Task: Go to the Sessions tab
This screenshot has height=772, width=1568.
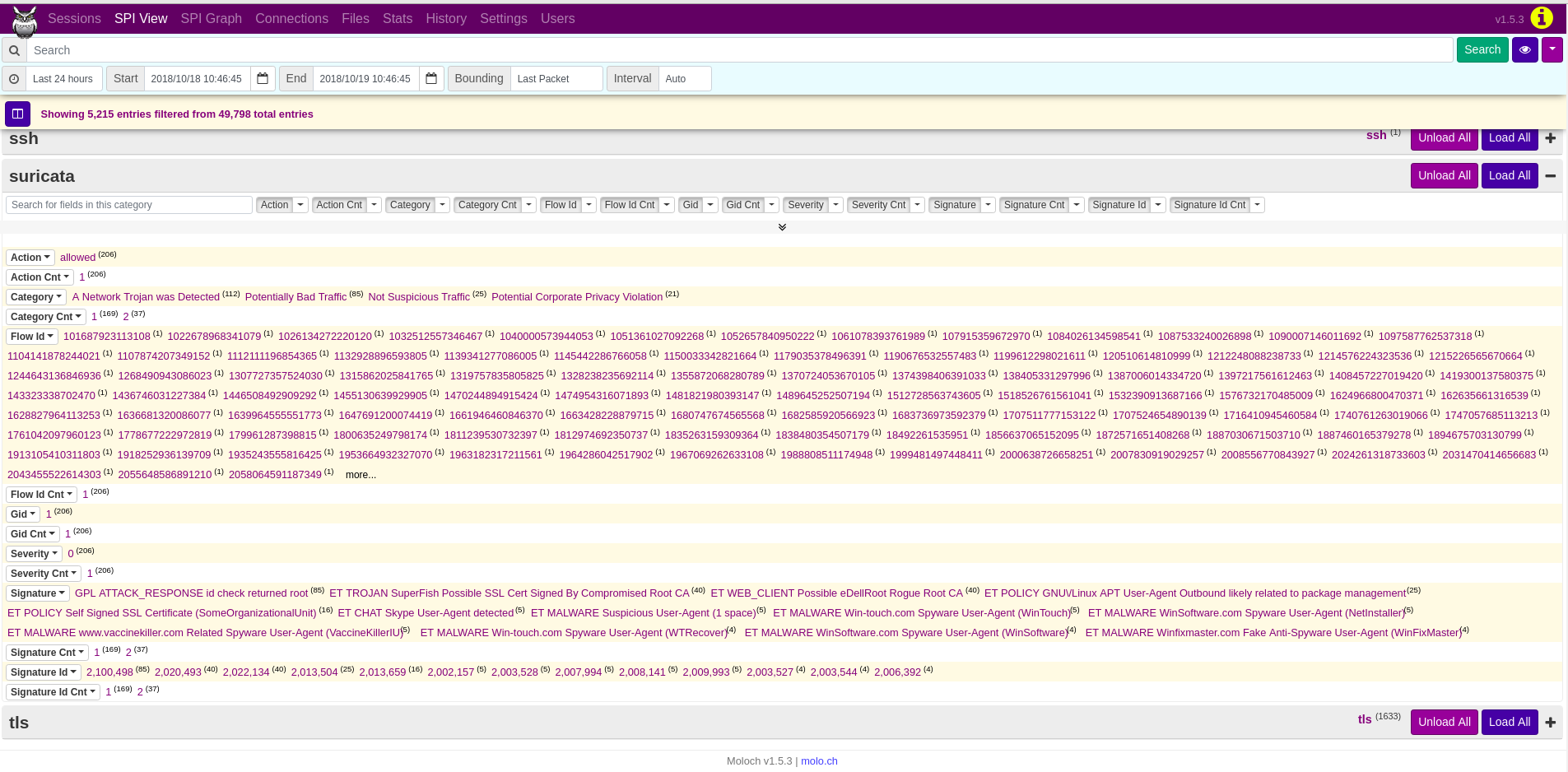Action: point(74,18)
